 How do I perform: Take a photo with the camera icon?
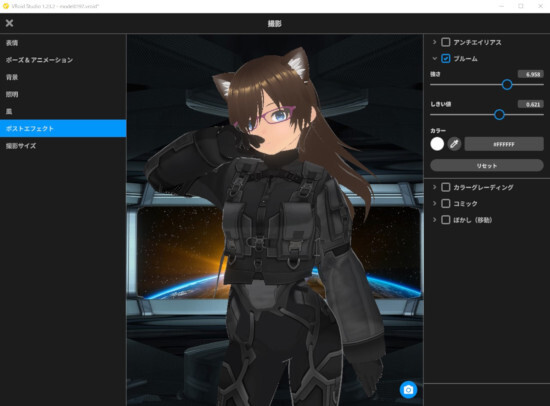click(x=408, y=390)
